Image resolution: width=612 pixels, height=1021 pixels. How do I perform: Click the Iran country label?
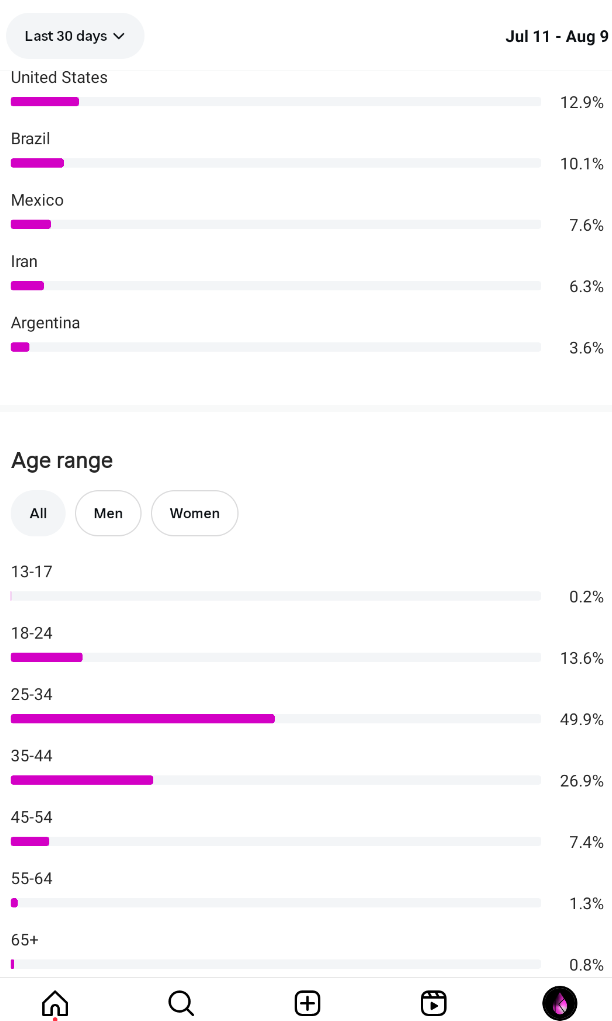[x=24, y=262]
